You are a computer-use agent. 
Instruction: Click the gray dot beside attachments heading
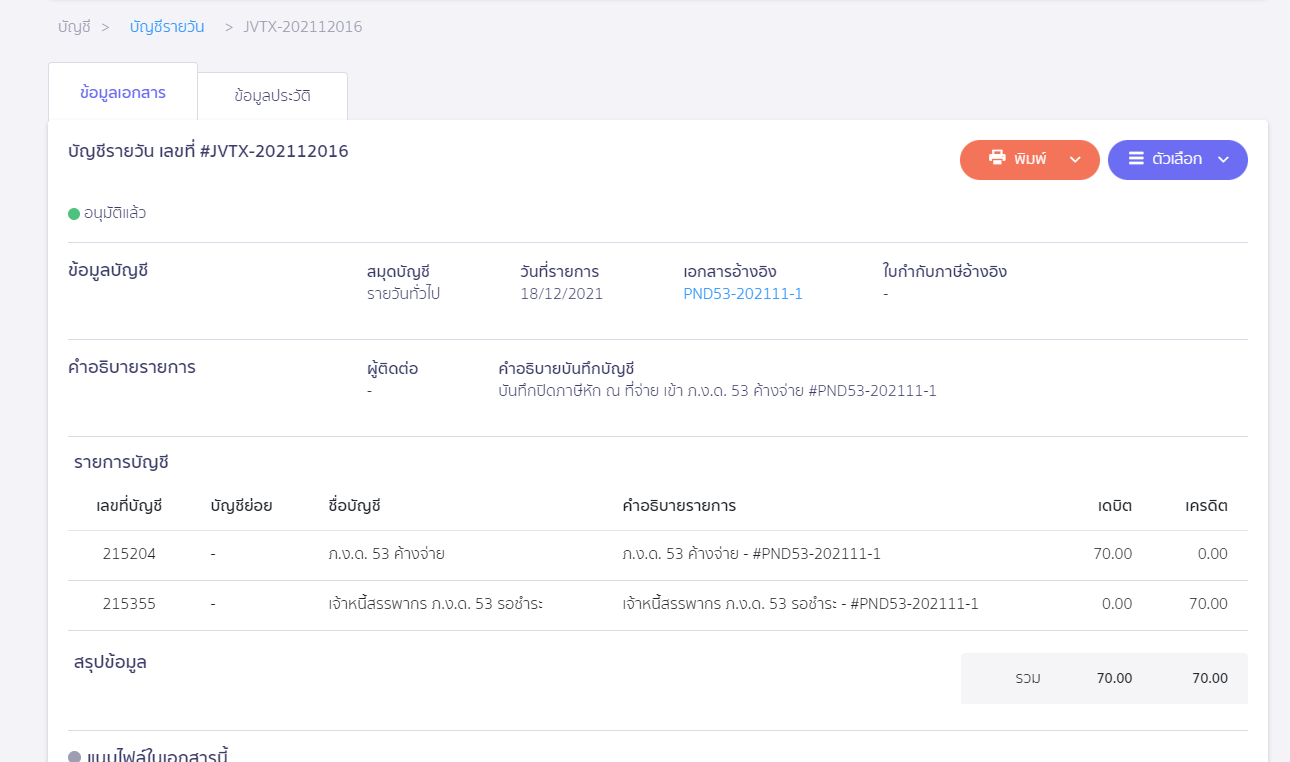74,756
